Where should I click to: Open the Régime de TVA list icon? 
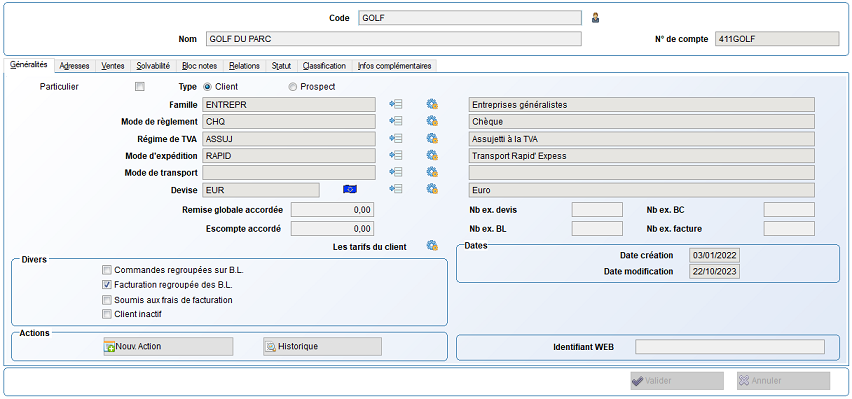click(x=396, y=139)
